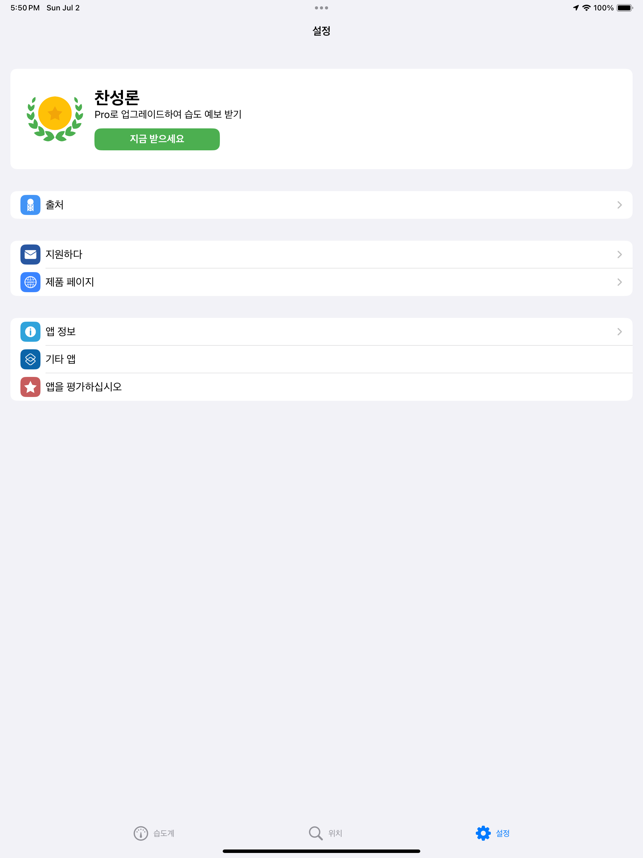Open the 기타 앱 row
This screenshot has width=643, height=858.
click(321, 360)
